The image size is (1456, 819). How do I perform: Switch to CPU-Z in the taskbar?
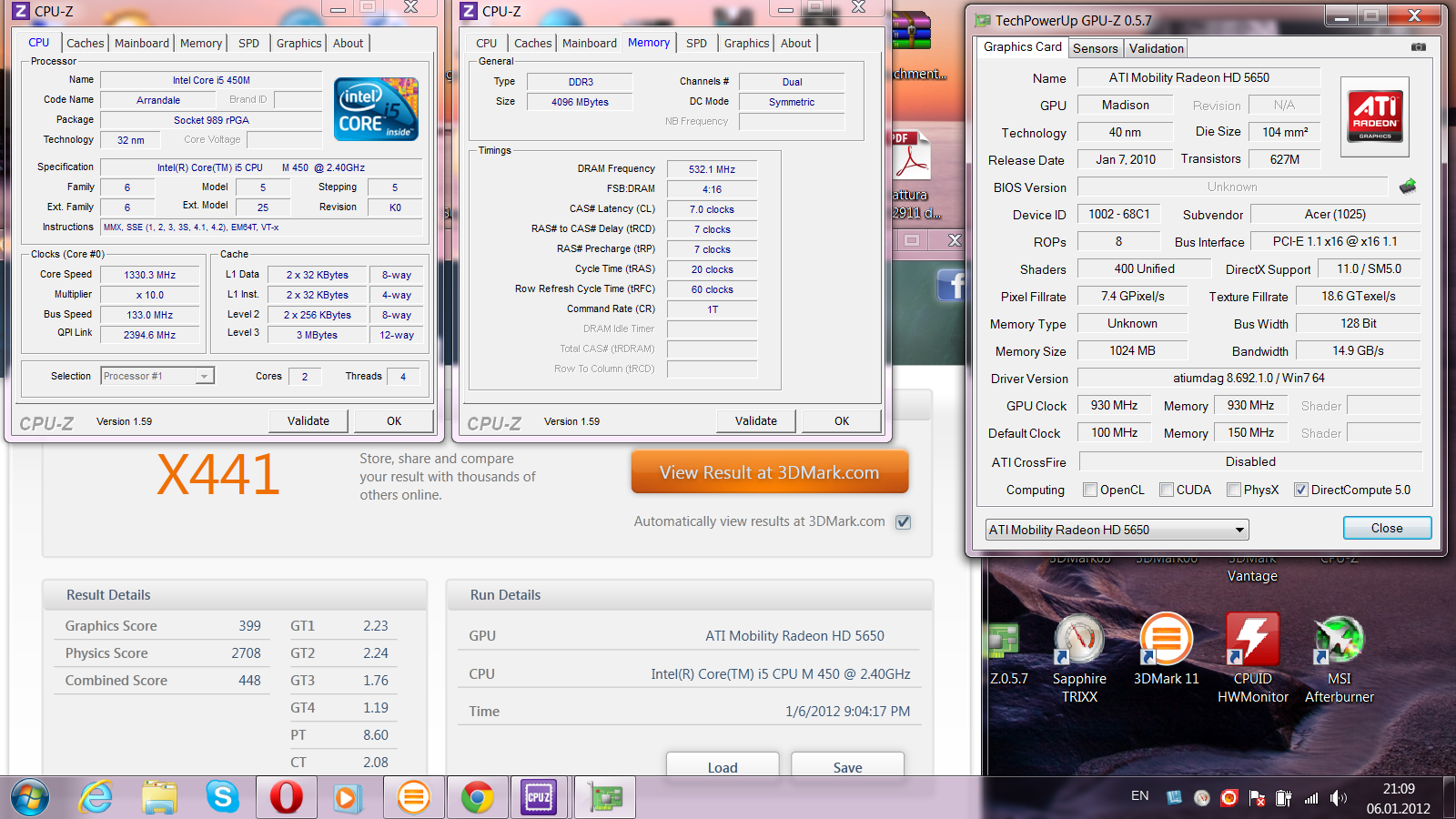coord(539,798)
